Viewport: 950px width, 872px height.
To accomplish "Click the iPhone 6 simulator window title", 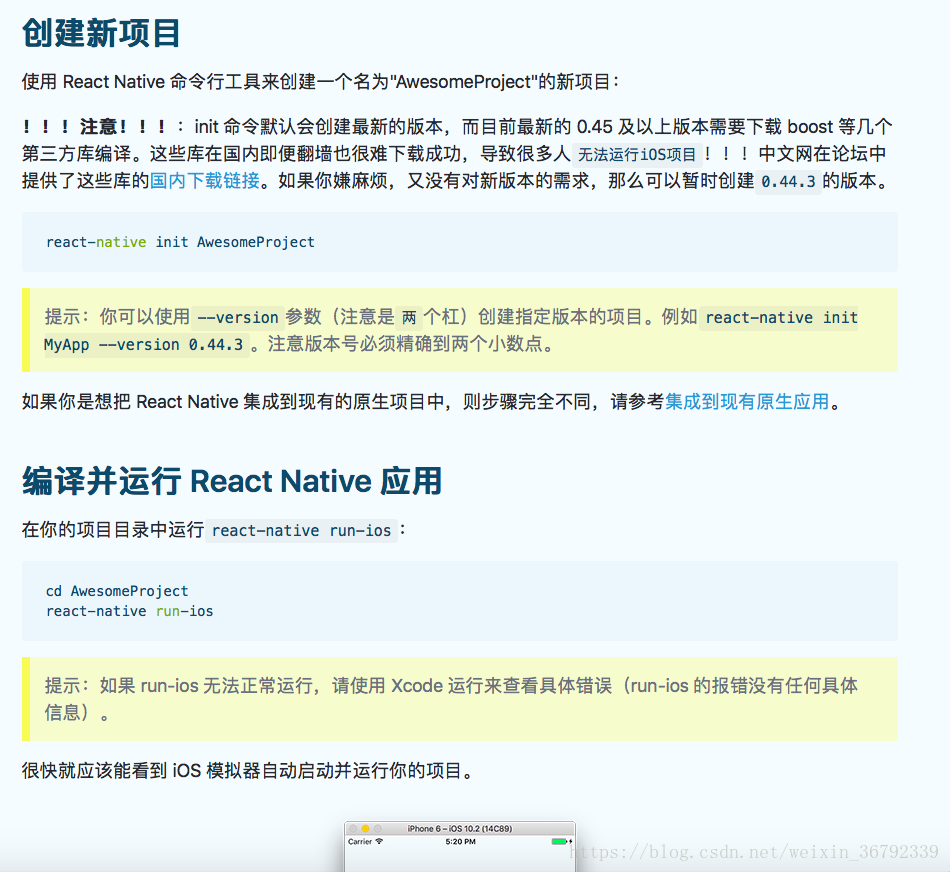I will pyautogui.click(x=460, y=828).
